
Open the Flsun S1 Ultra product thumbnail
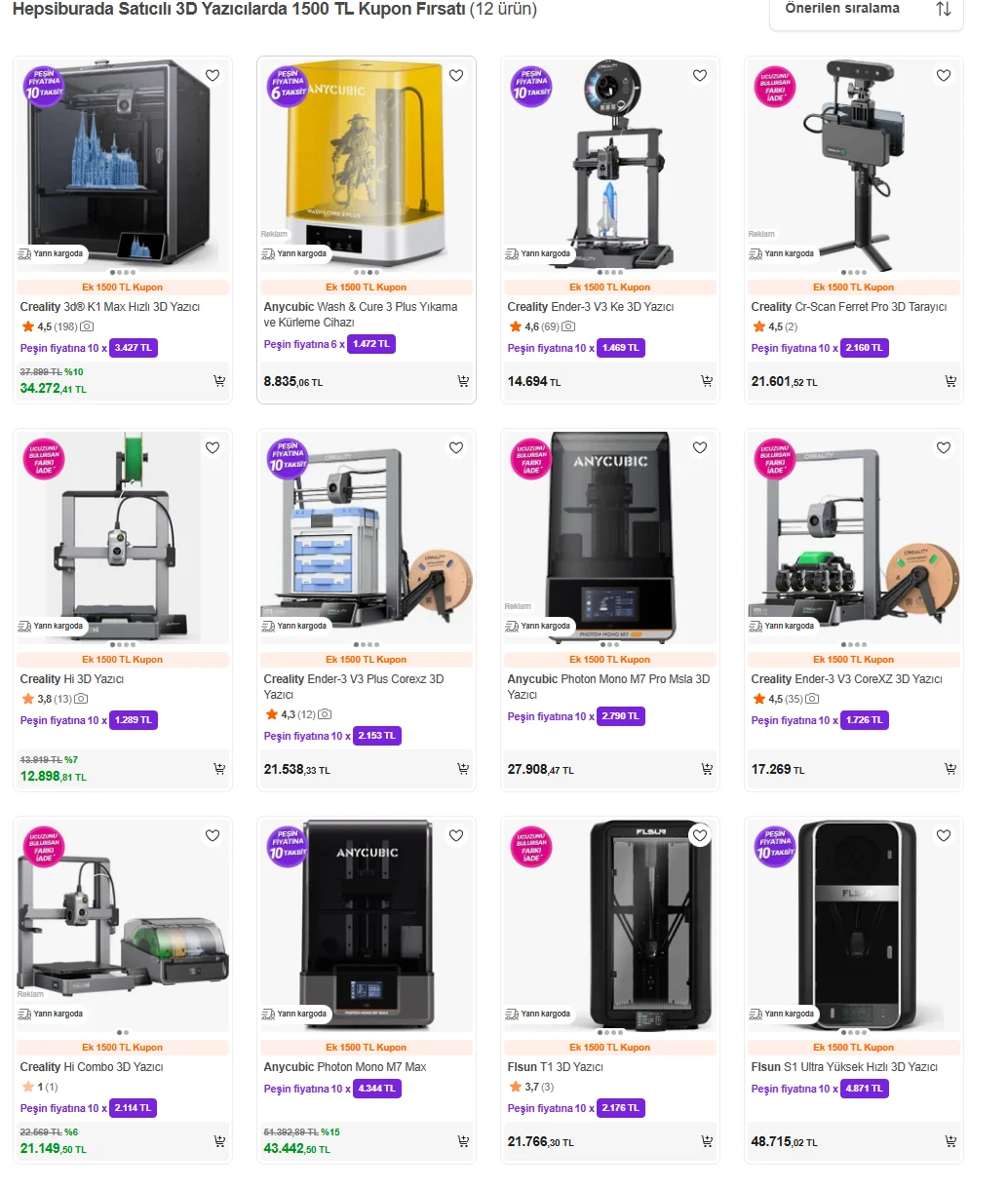coord(854,922)
